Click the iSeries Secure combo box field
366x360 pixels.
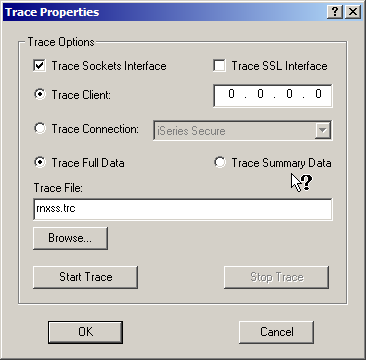click(x=242, y=130)
